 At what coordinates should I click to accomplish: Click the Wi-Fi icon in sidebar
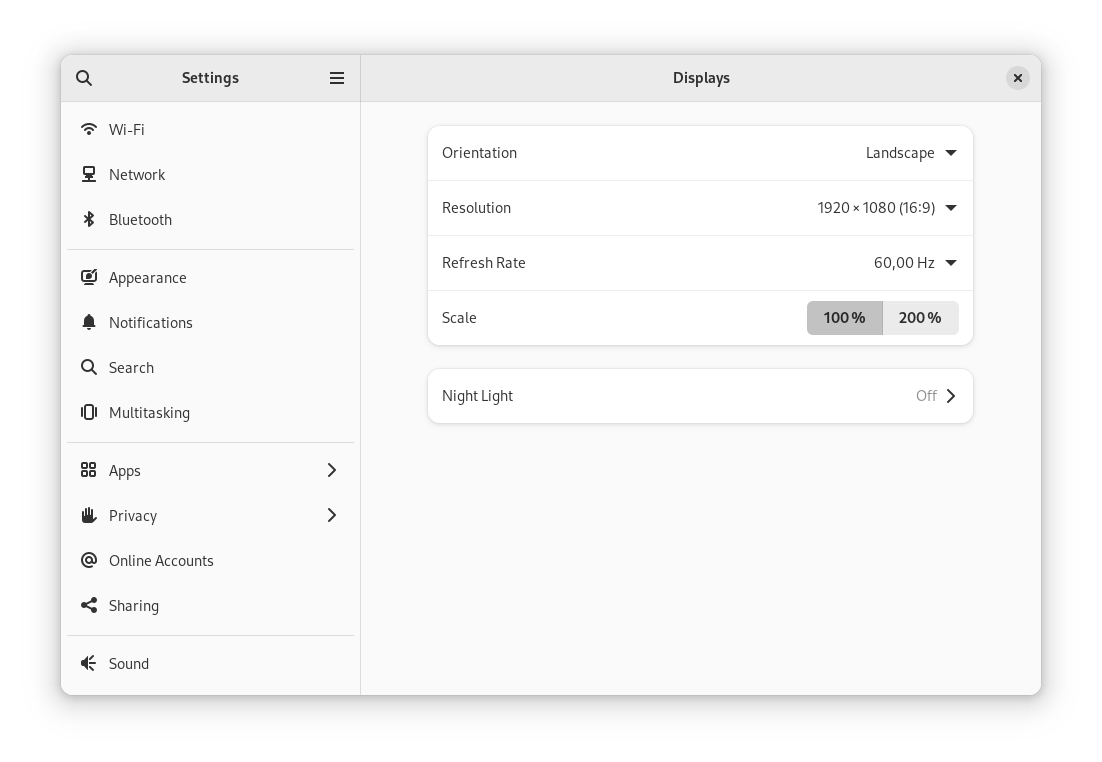pyautogui.click(x=89, y=129)
